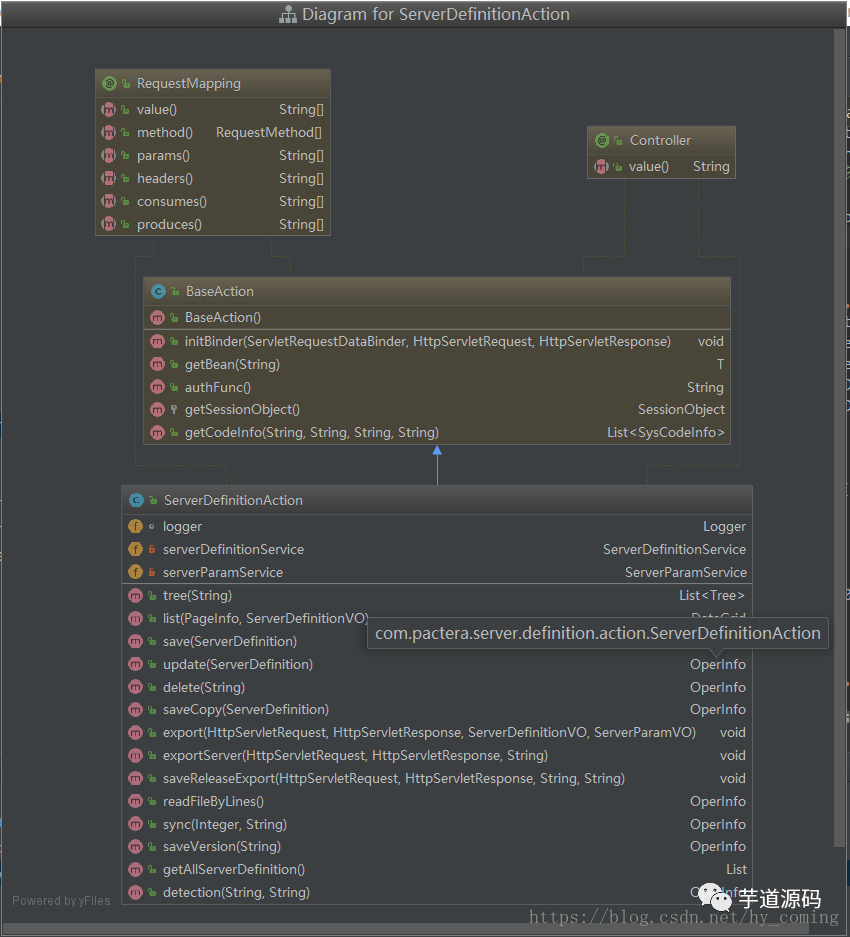The image size is (850, 937).
Task: Select the BaseAction() constructor row
Action: tap(437, 317)
